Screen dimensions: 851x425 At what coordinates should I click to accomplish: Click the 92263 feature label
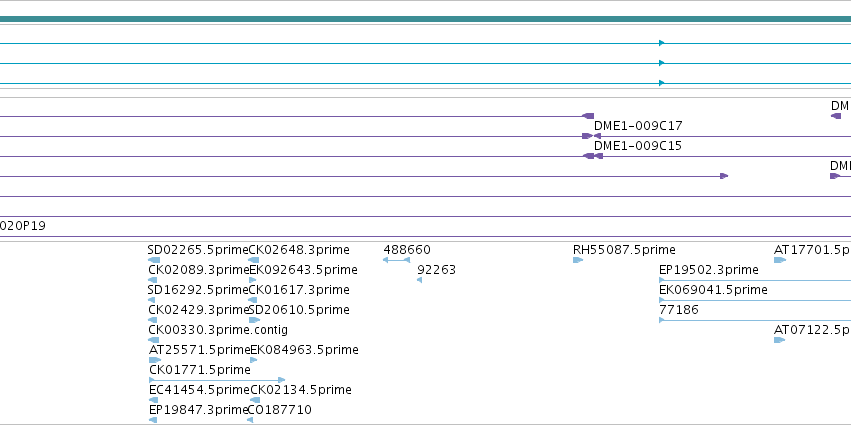[436, 270]
